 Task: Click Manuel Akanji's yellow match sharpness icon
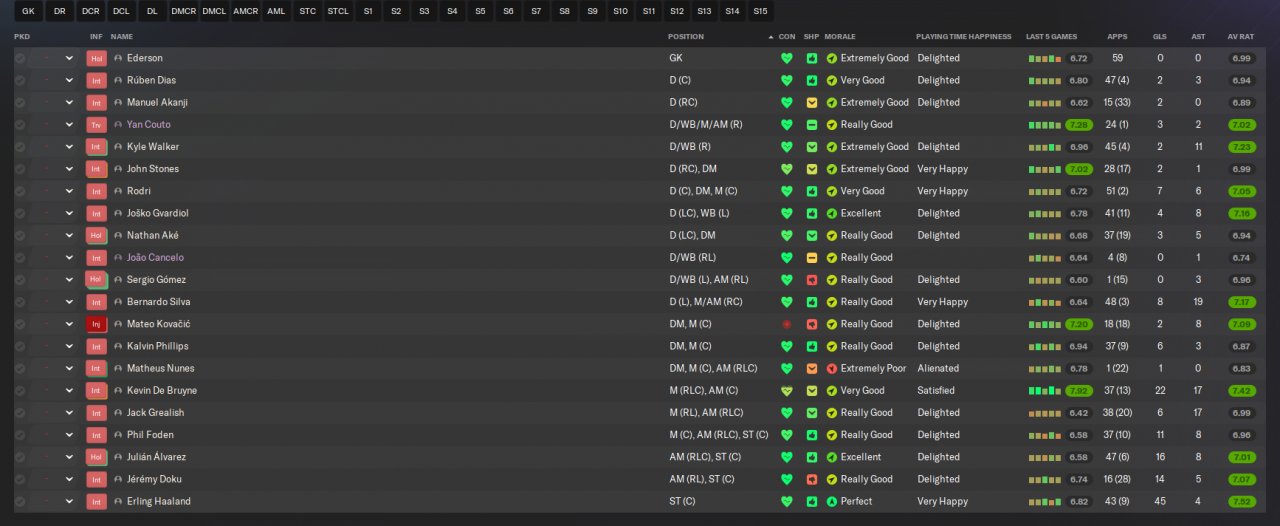[812, 102]
